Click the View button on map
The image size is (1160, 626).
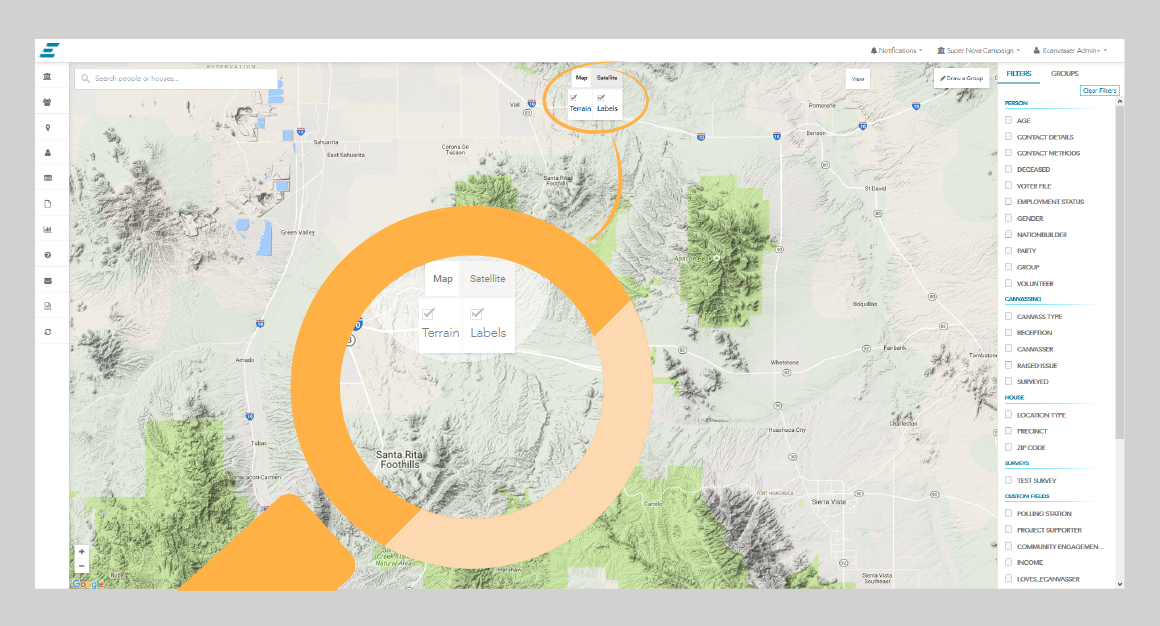857,78
